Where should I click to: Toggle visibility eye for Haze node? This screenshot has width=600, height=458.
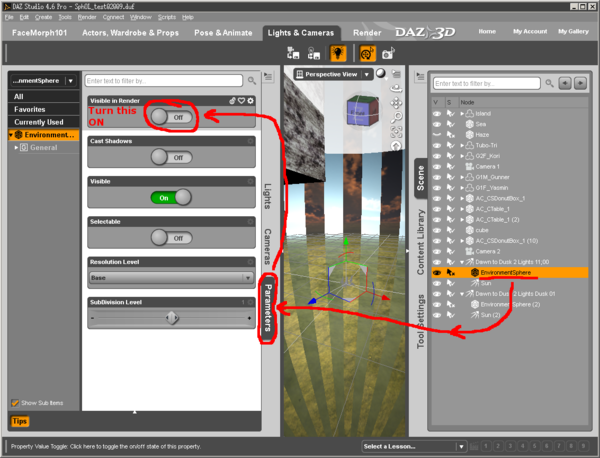437,135
